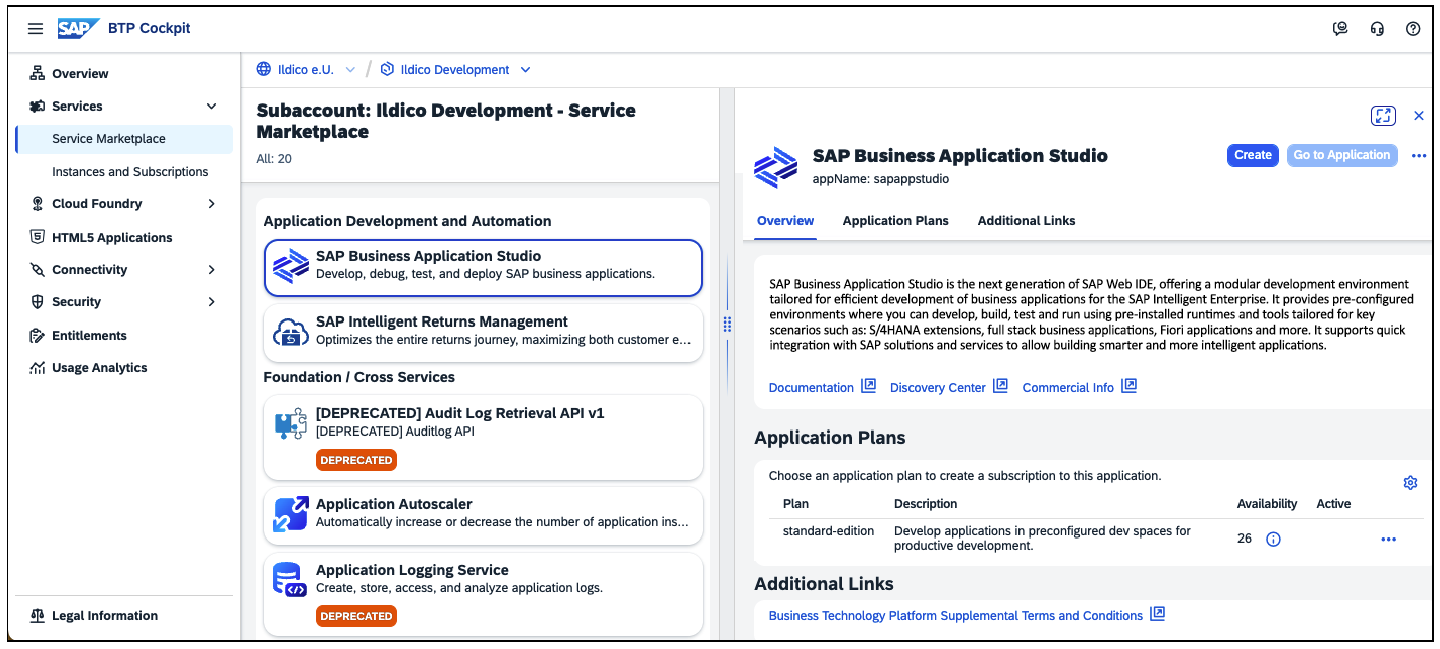
Task: Expand the Security sidebar section
Action: point(211,301)
